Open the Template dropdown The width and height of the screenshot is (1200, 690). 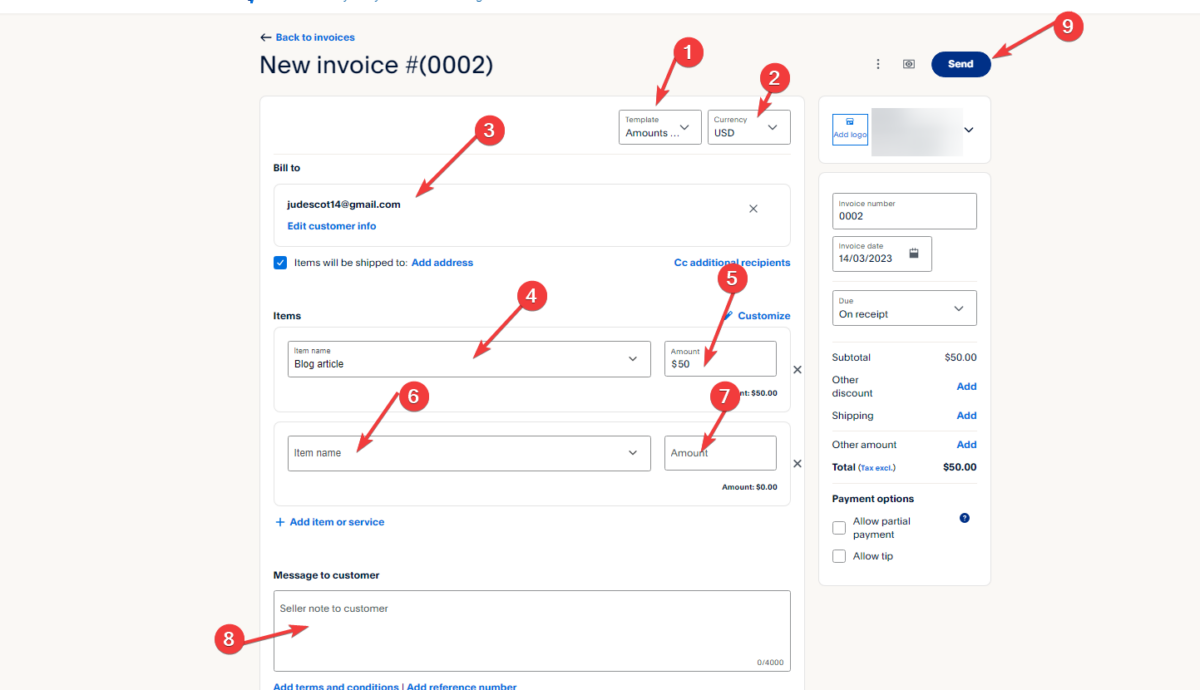tap(660, 127)
